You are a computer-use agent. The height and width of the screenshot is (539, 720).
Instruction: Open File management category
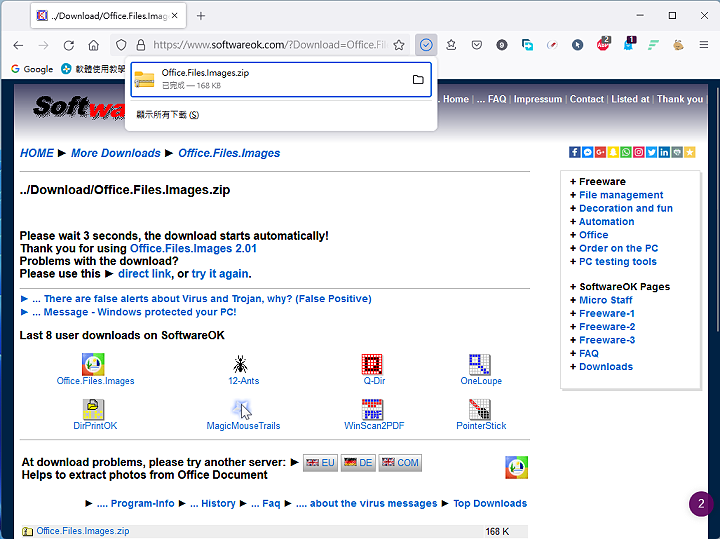click(621, 195)
